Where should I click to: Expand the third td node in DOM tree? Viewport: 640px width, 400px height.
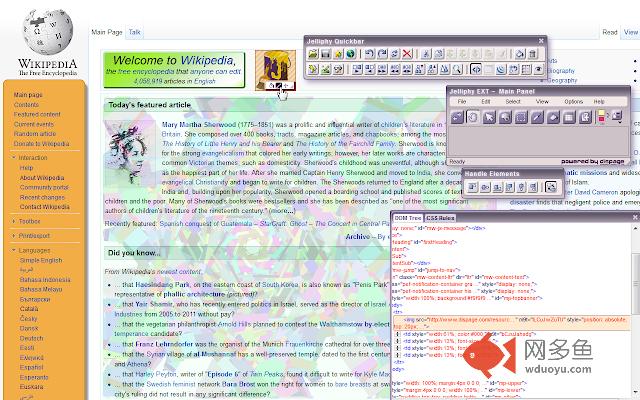coord(398,348)
